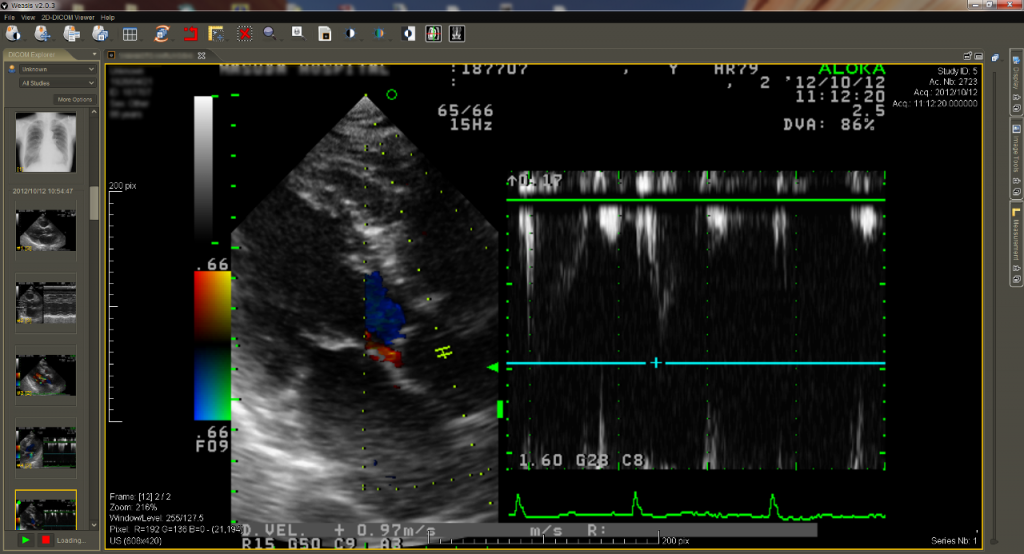Open the middle mouse button action tool
This screenshot has height=554, width=1024.
tap(43, 33)
